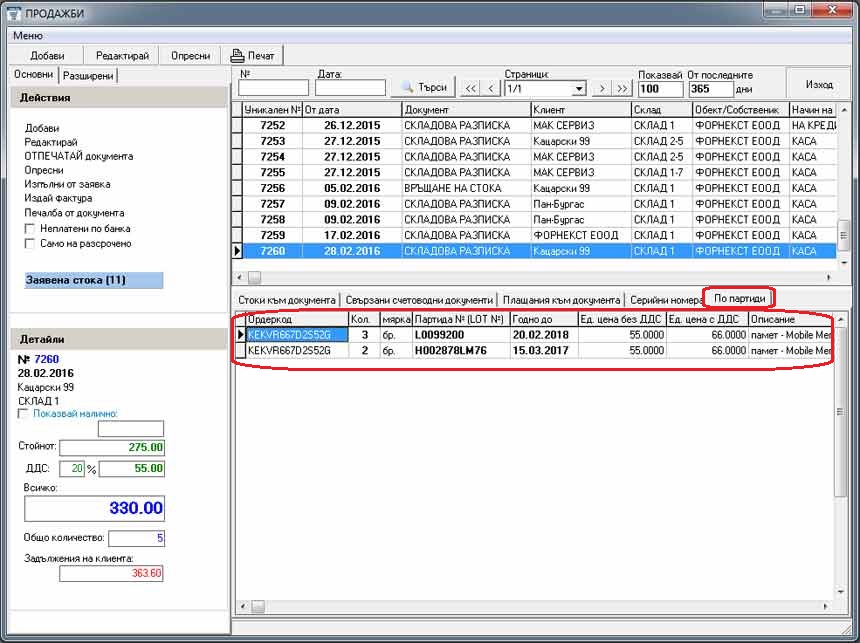Screen dimensions: 860x643
Task: Open Серийни номера tab
Action: point(665,300)
